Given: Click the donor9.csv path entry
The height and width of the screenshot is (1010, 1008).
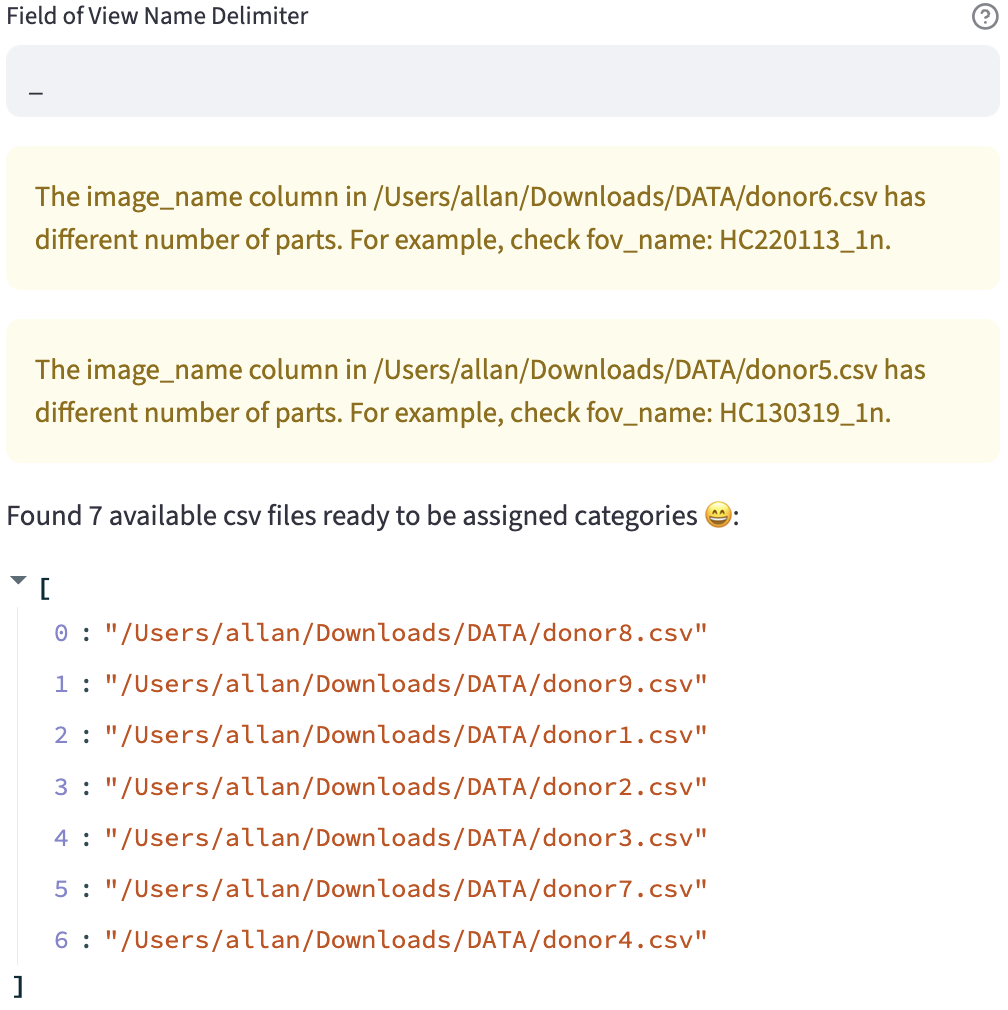Looking at the screenshot, I should coord(406,684).
